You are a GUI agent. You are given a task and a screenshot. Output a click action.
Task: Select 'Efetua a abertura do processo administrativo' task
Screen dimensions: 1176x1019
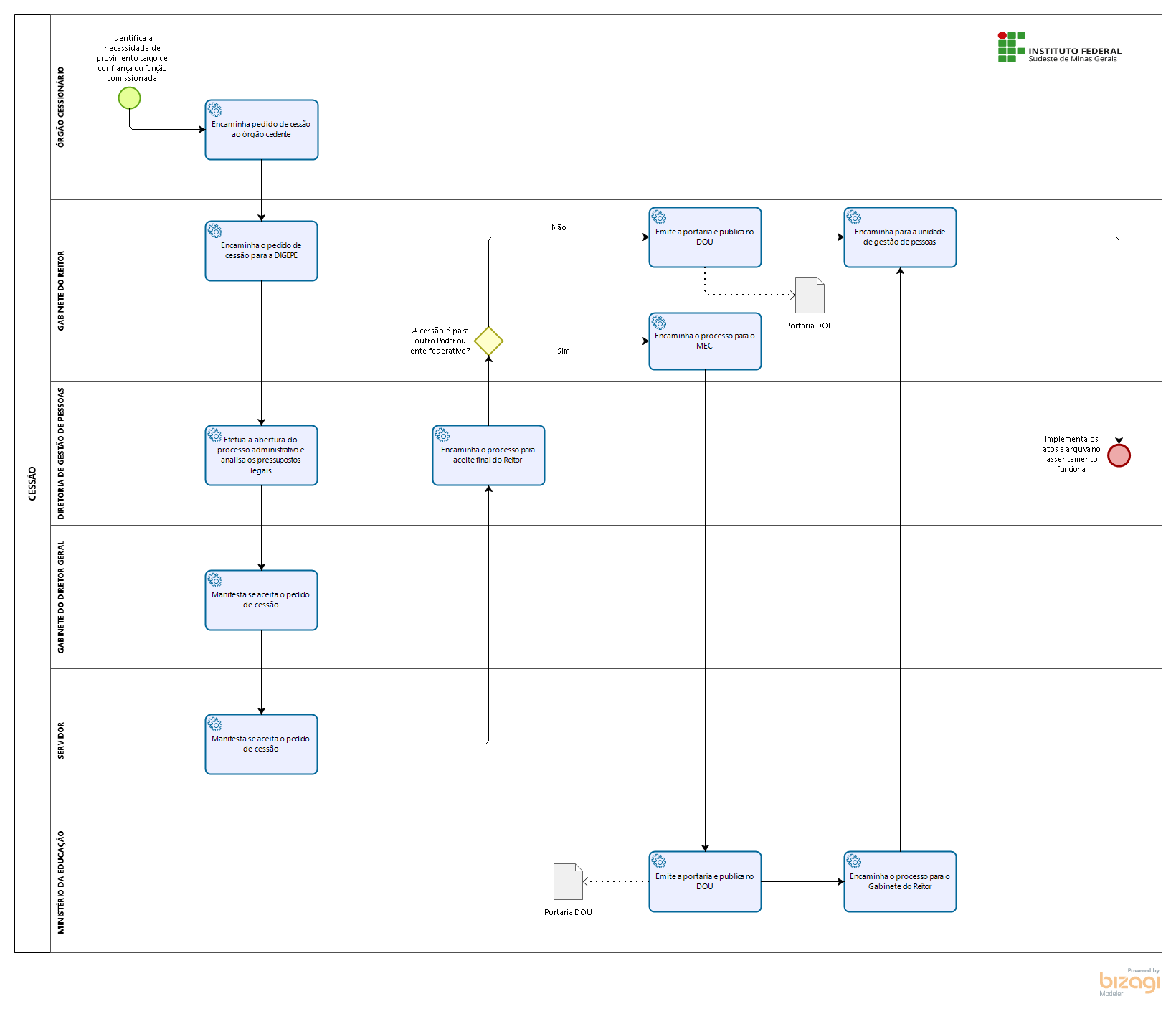261,455
